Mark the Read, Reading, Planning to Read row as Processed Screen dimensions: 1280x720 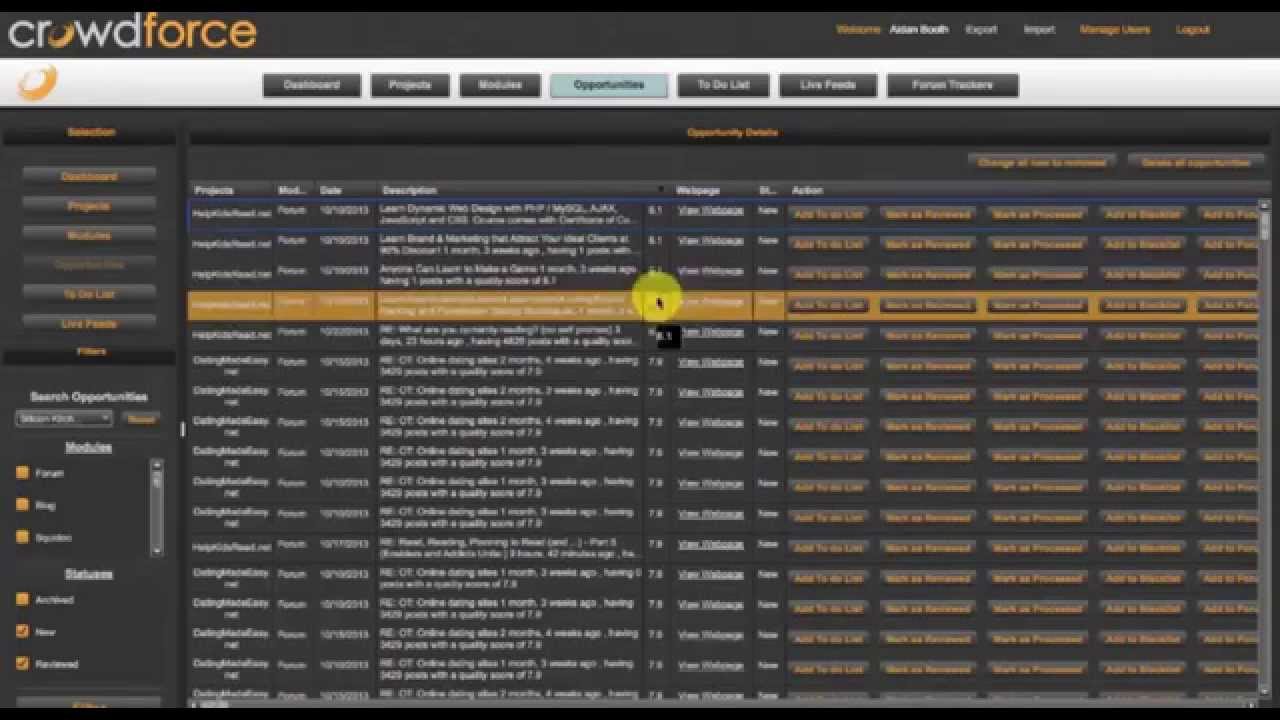click(x=1037, y=548)
